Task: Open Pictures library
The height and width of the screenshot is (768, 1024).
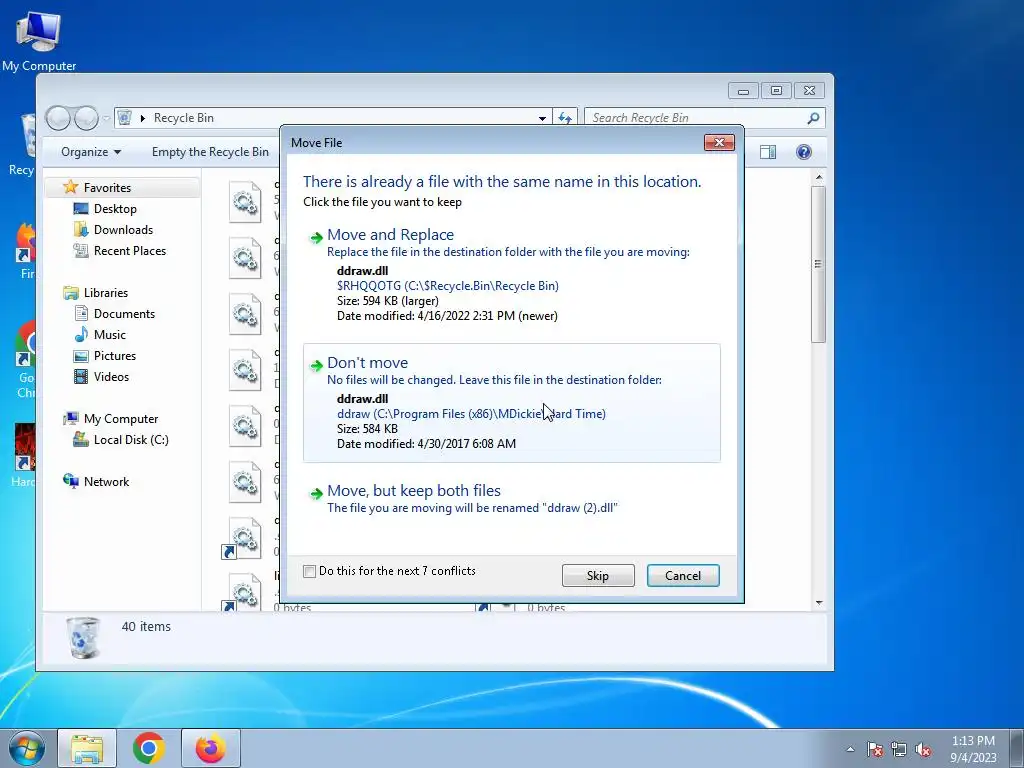Action: pyautogui.click(x=115, y=356)
